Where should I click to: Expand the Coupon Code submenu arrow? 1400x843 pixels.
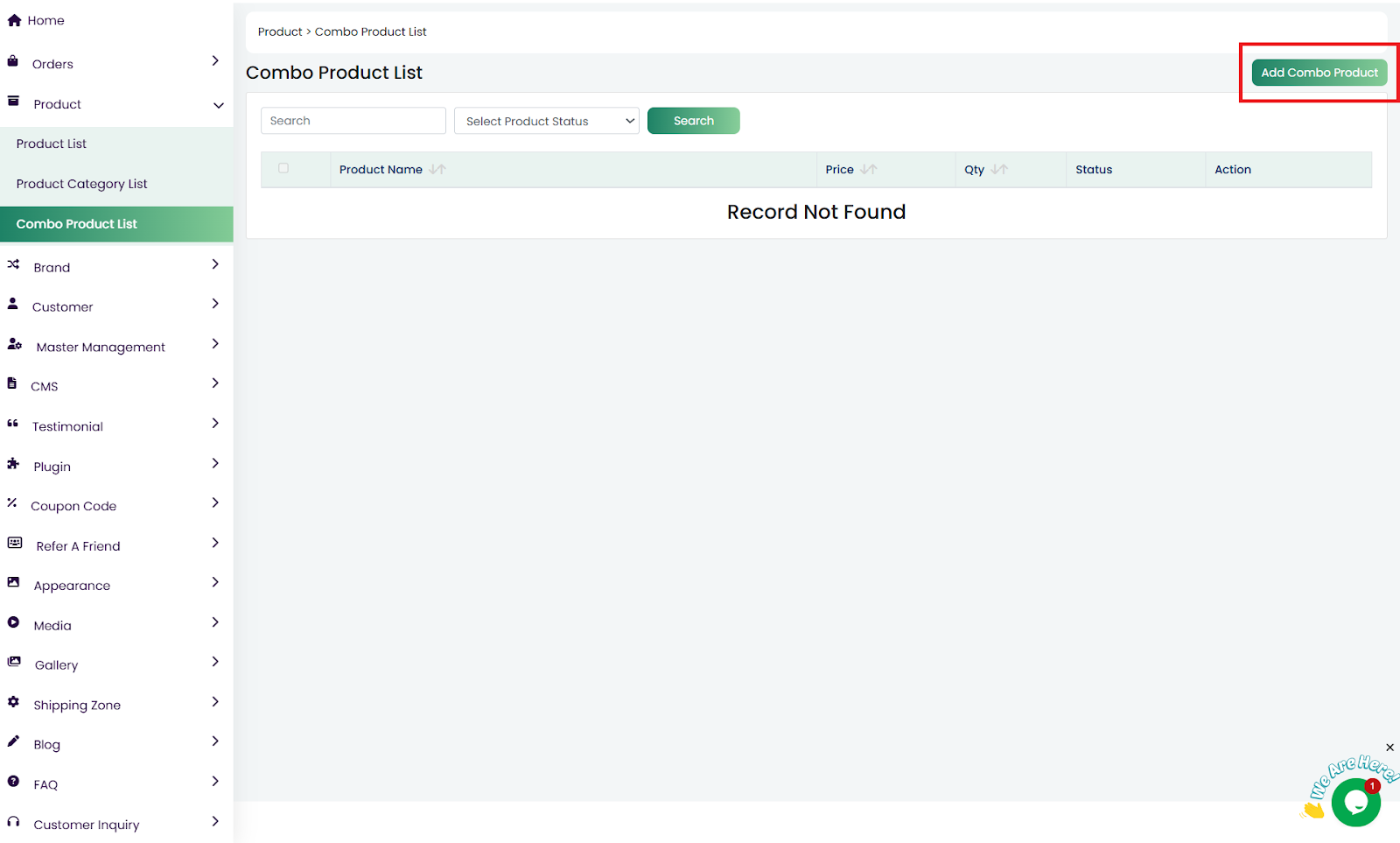click(215, 503)
